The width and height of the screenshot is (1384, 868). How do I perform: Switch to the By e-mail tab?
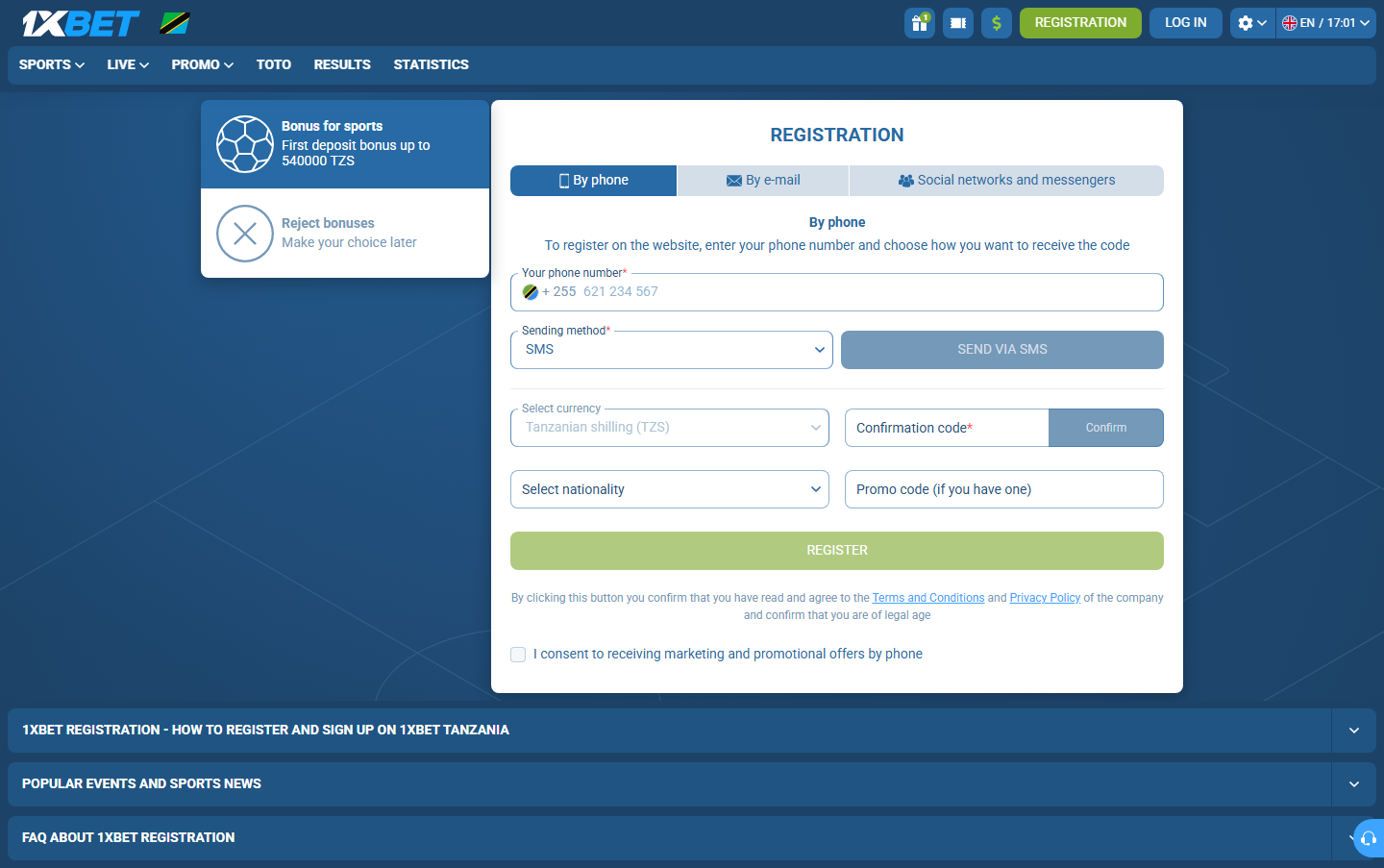pyautogui.click(x=763, y=181)
